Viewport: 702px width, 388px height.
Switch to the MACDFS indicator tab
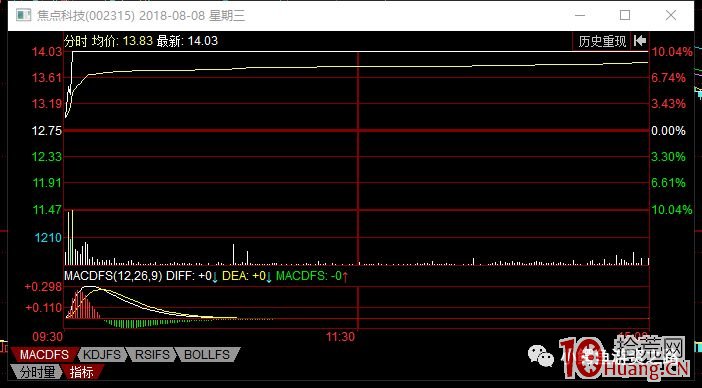point(44,354)
